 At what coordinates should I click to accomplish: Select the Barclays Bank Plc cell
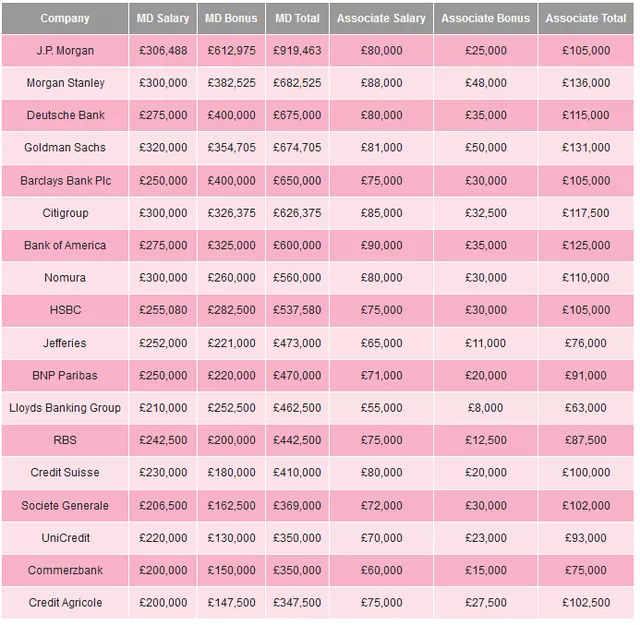(x=65, y=180)
